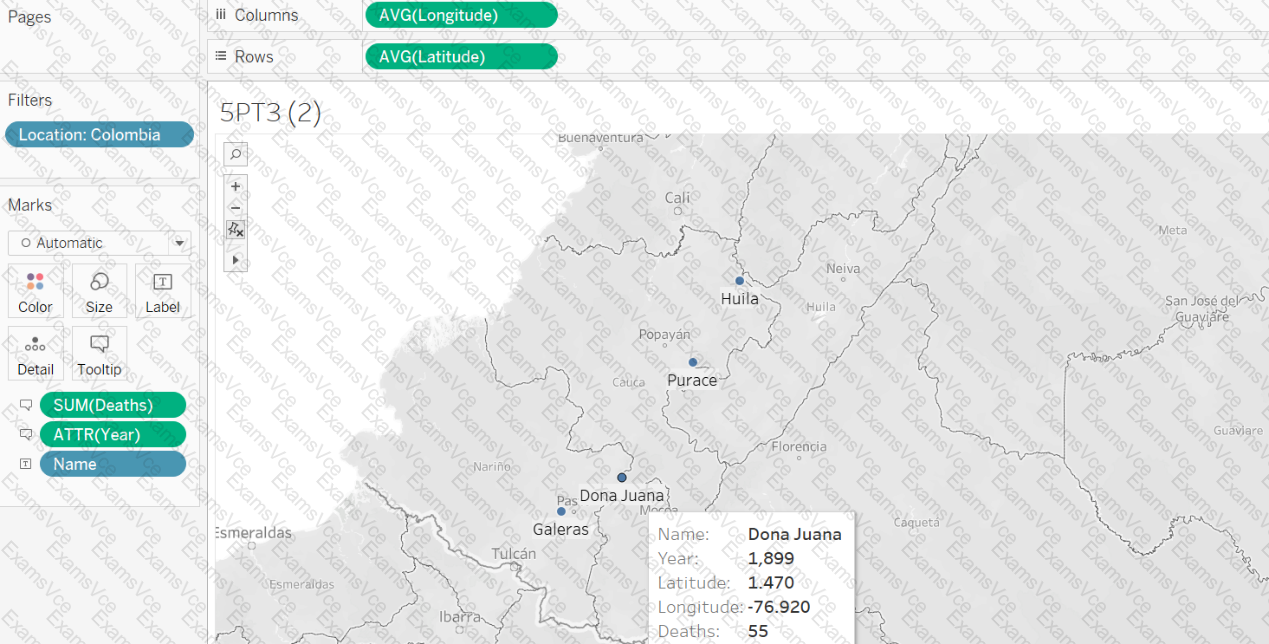This screenshot has height=644, width=1269.
Task: Click the "Columns" shelf label
Action: click(x=266, y=15)
